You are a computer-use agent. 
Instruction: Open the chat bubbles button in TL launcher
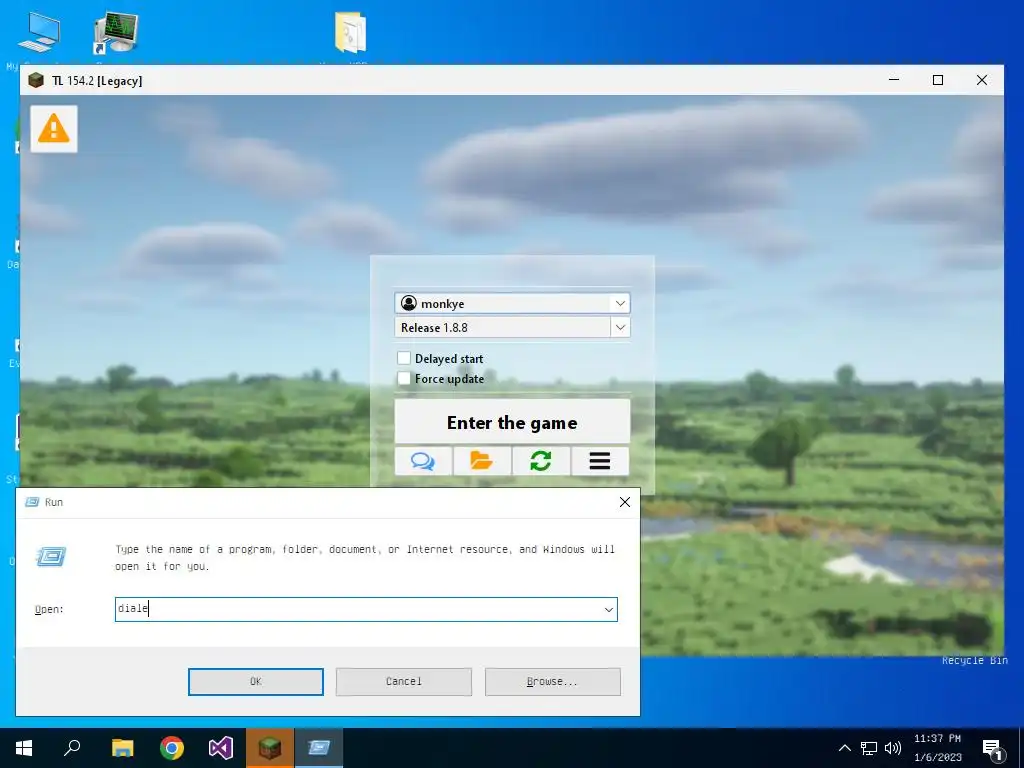[423, 461]
